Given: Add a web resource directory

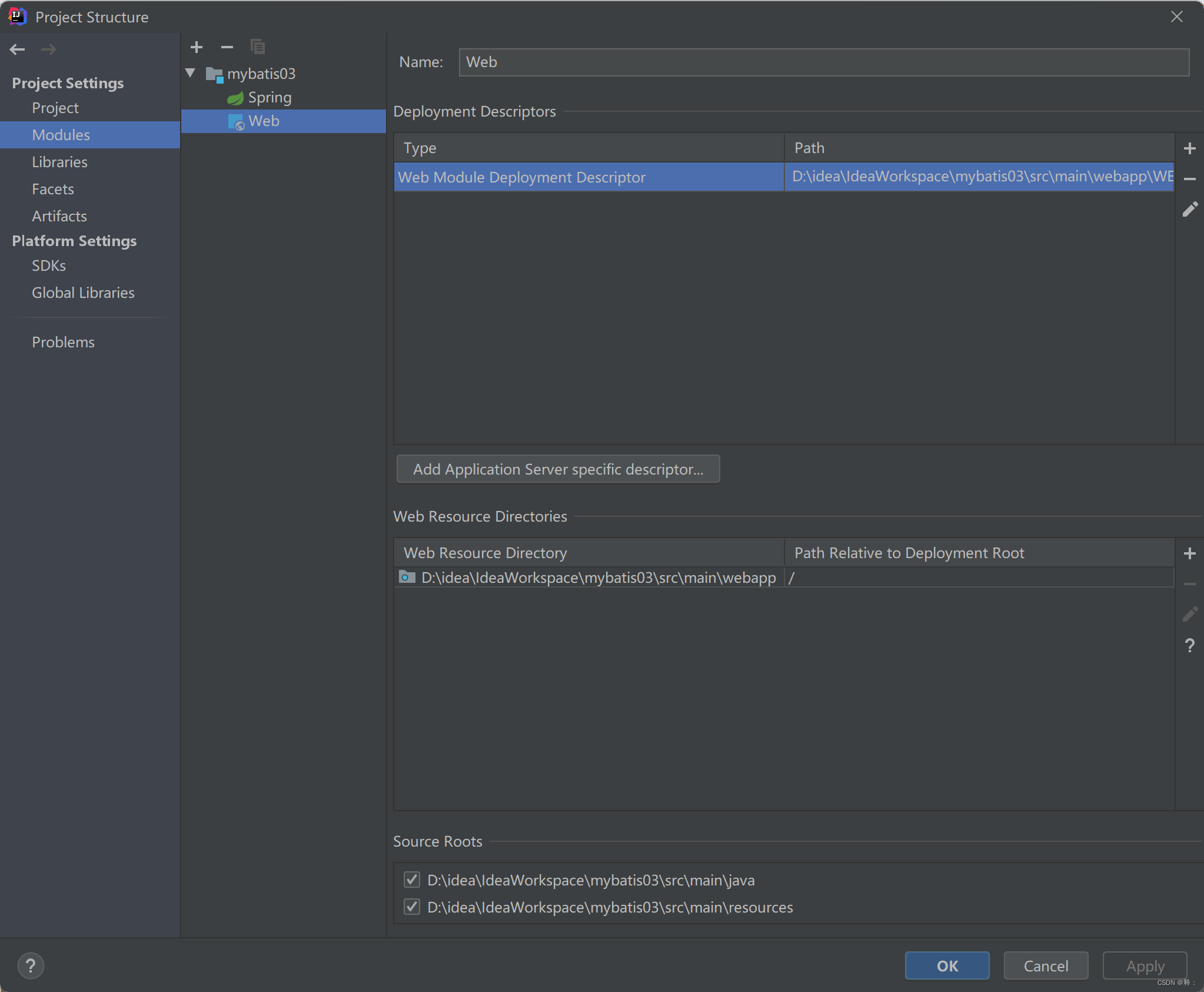Looking at the screenshot, I should click(x=1189, y=553).
